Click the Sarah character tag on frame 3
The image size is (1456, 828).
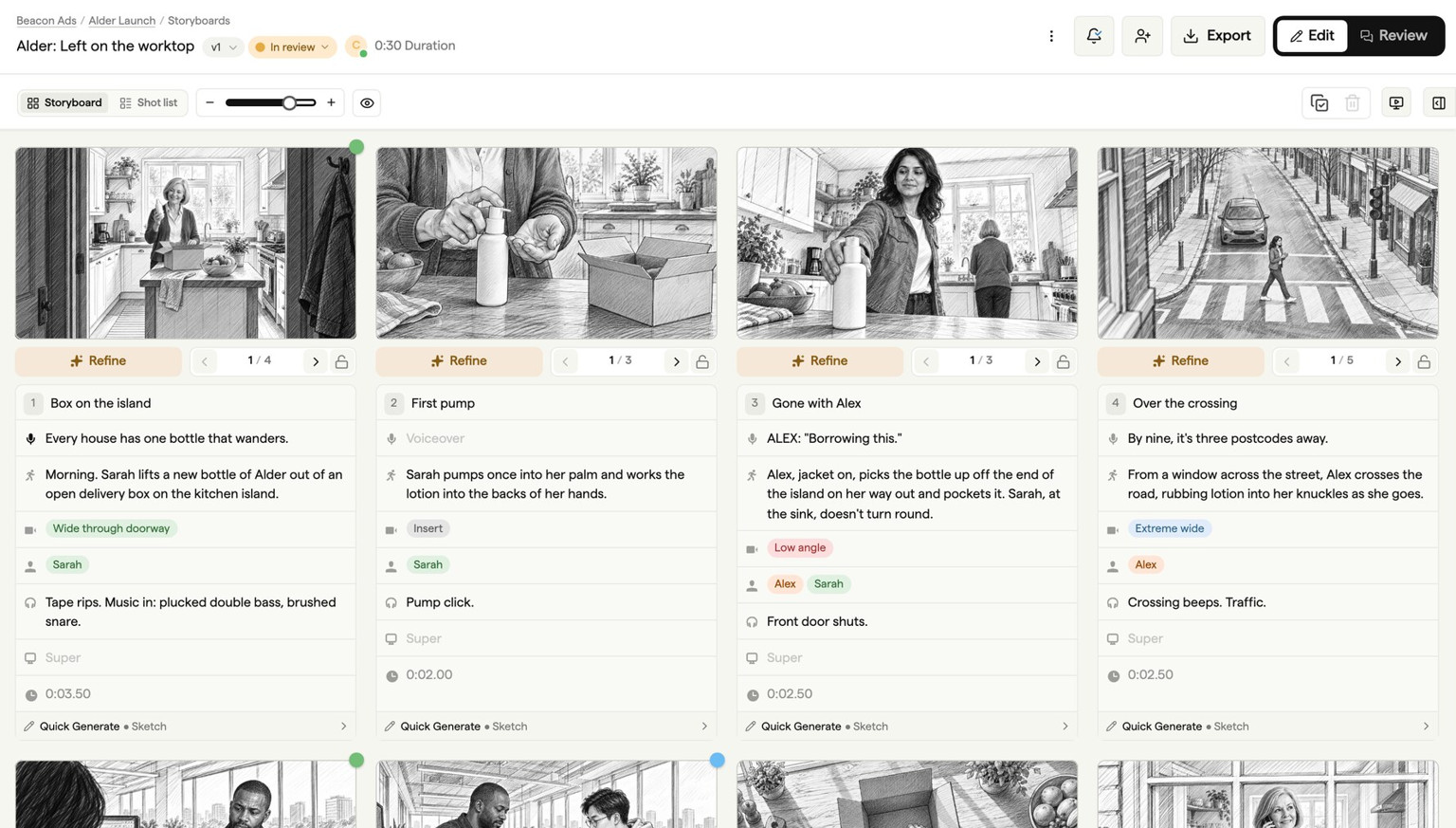(x=828, y=583)
